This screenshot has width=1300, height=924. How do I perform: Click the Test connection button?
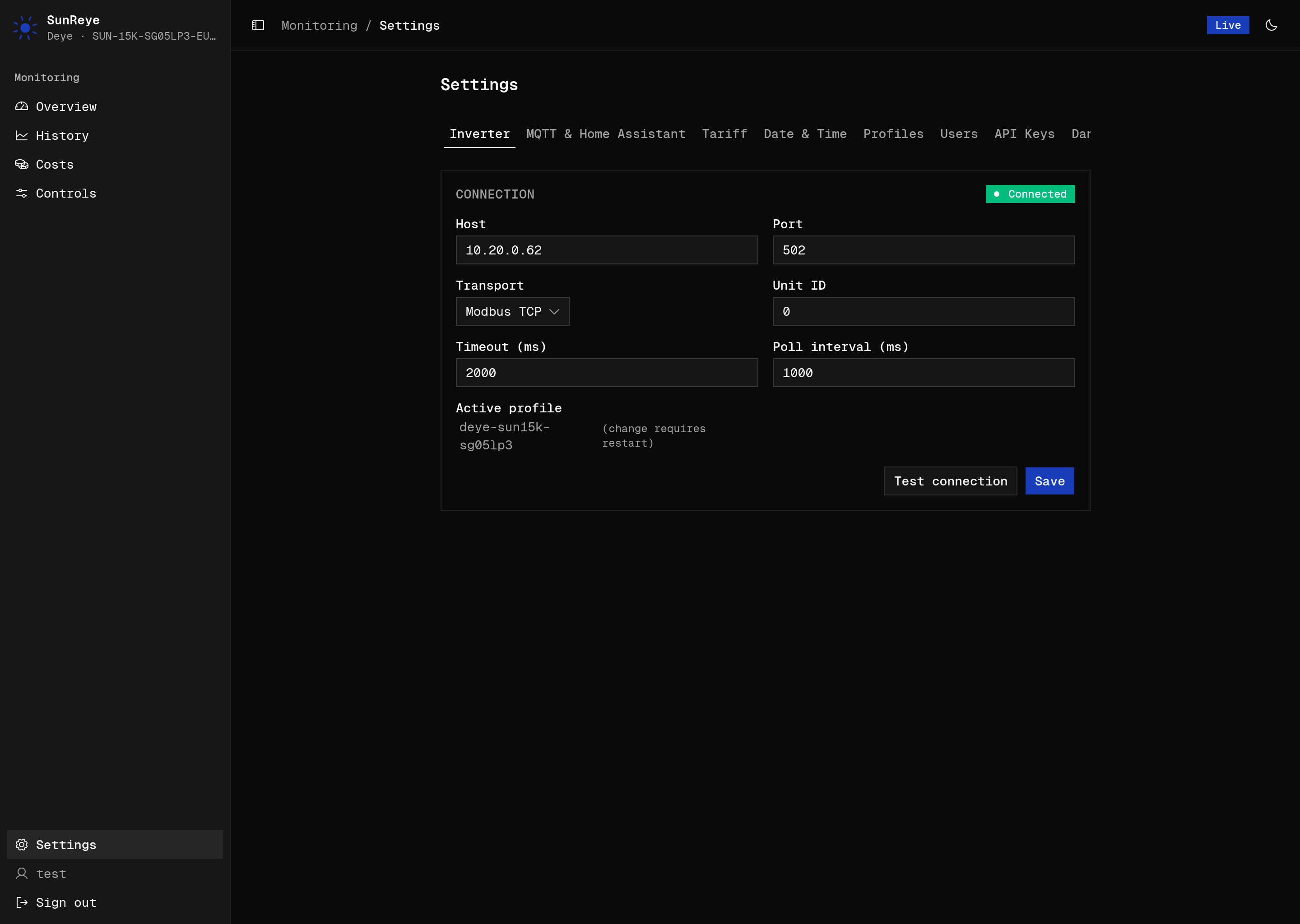(x=950, y=481)
